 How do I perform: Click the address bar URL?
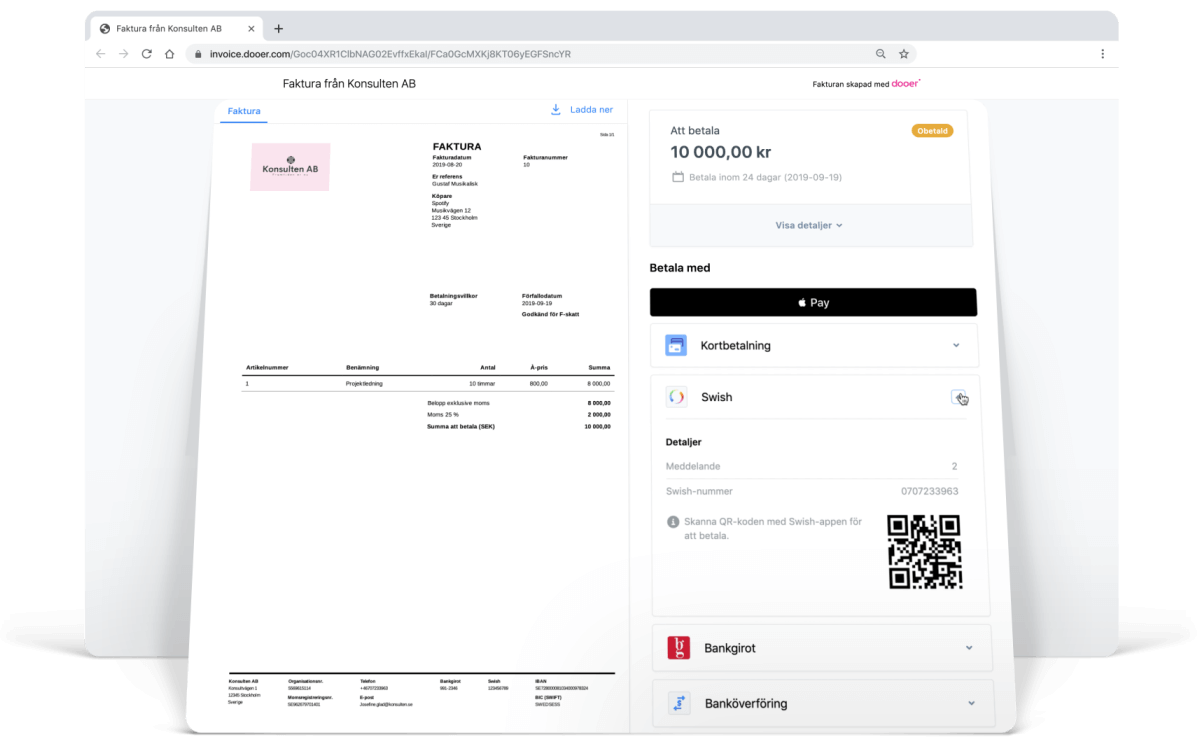click(390, 54)
